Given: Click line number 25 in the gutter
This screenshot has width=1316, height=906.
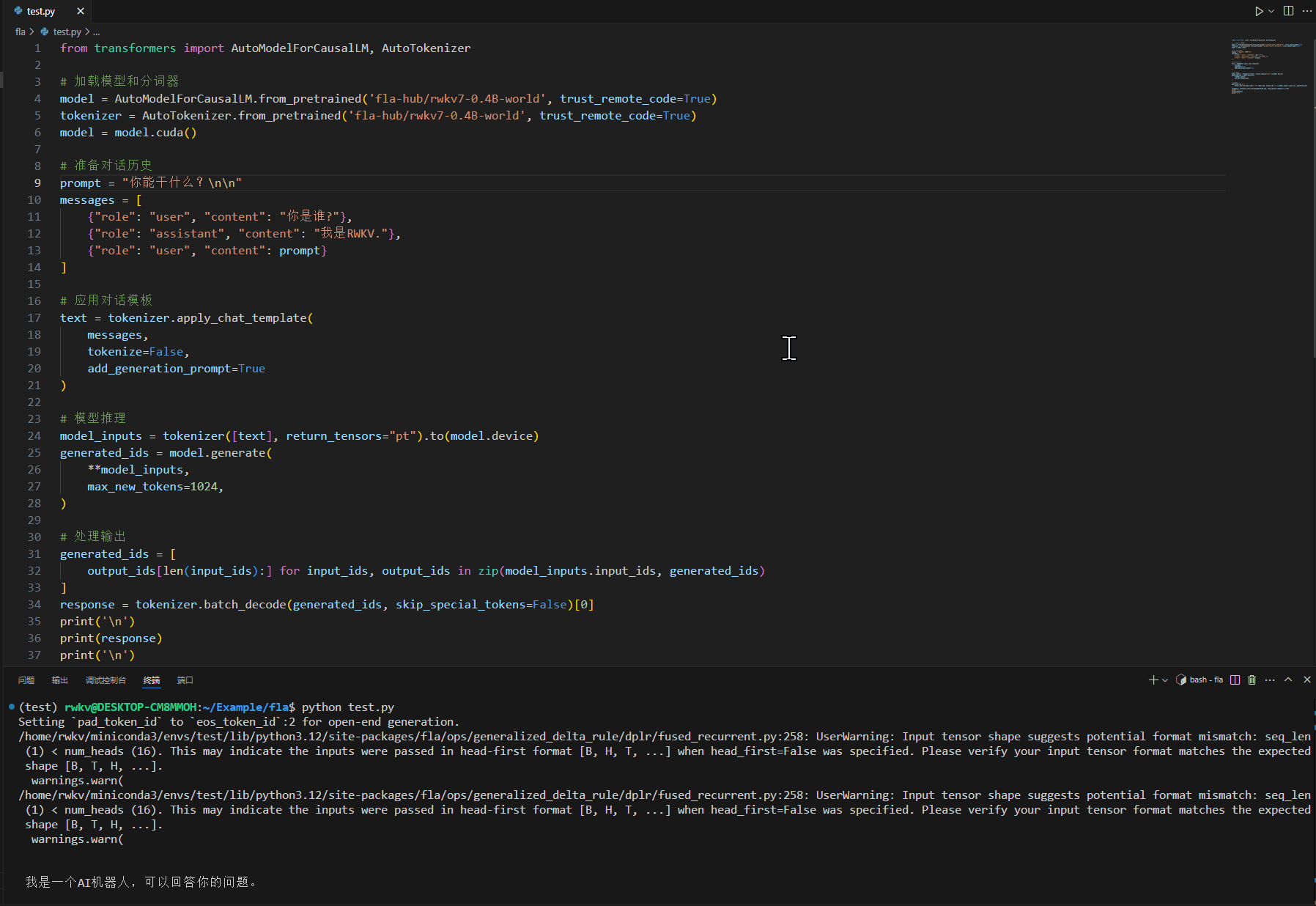Looking at the screenshot, I should click(34, 453).
